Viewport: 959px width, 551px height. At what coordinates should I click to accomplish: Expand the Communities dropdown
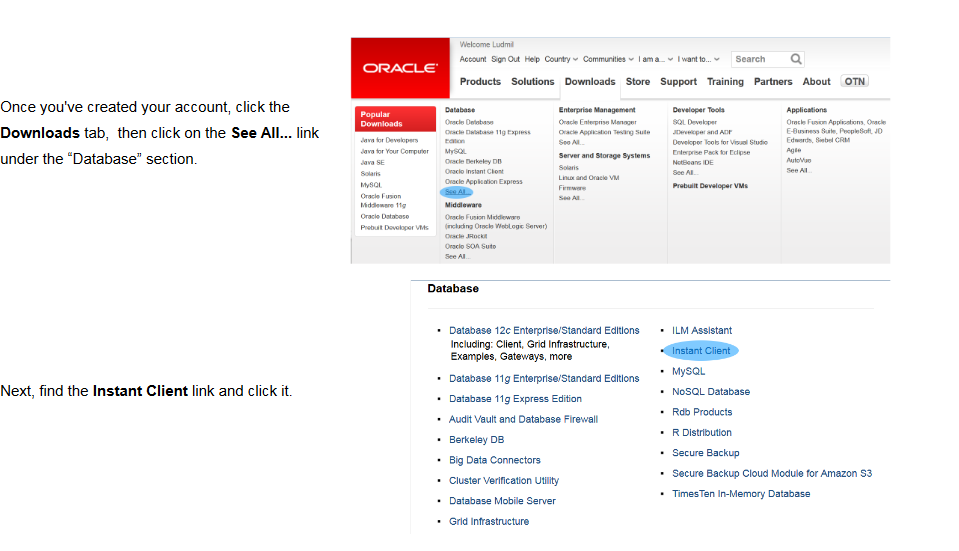tap(608, 59)
